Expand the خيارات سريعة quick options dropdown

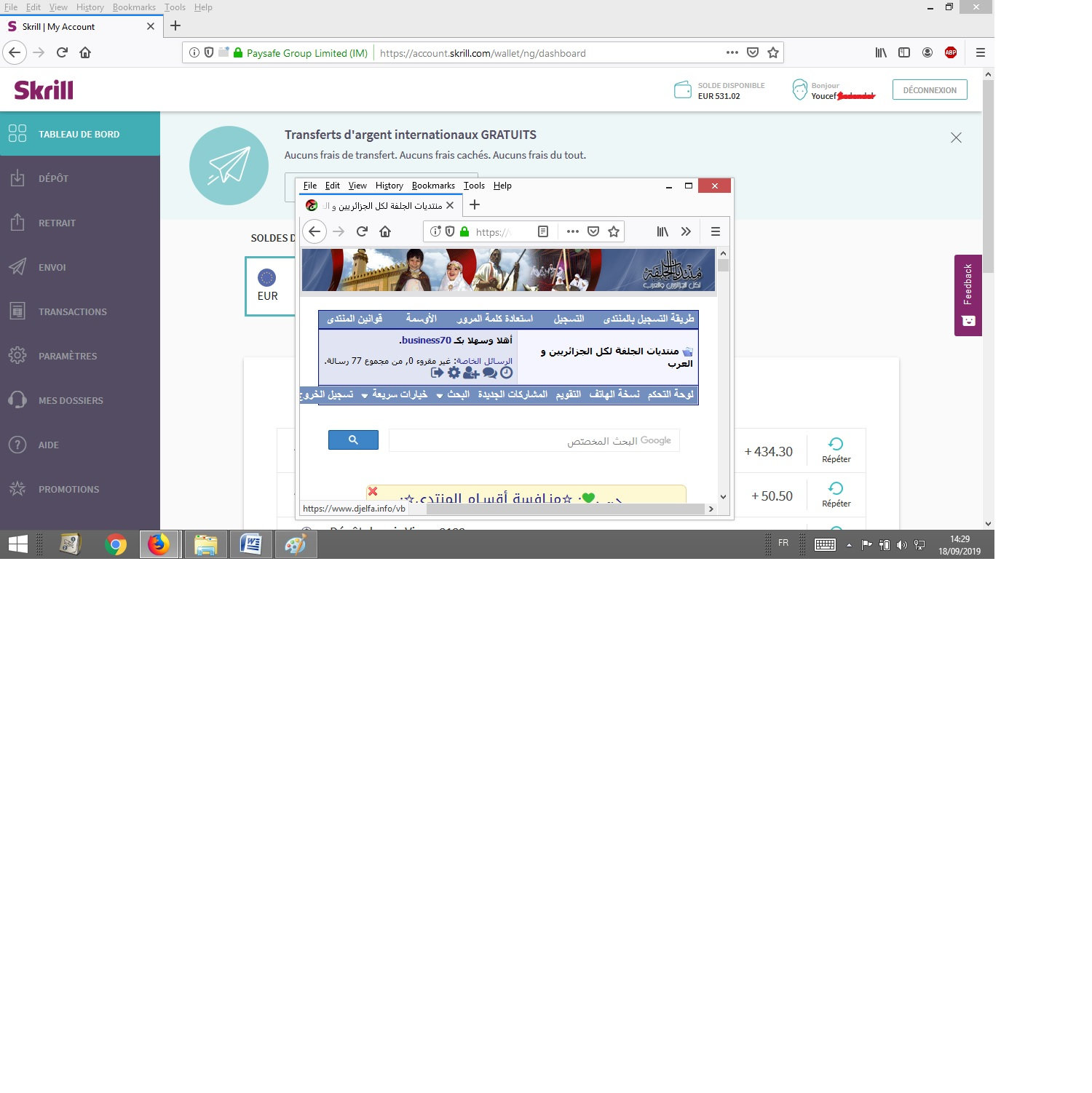pyautogui.click(x=395, y=394)
